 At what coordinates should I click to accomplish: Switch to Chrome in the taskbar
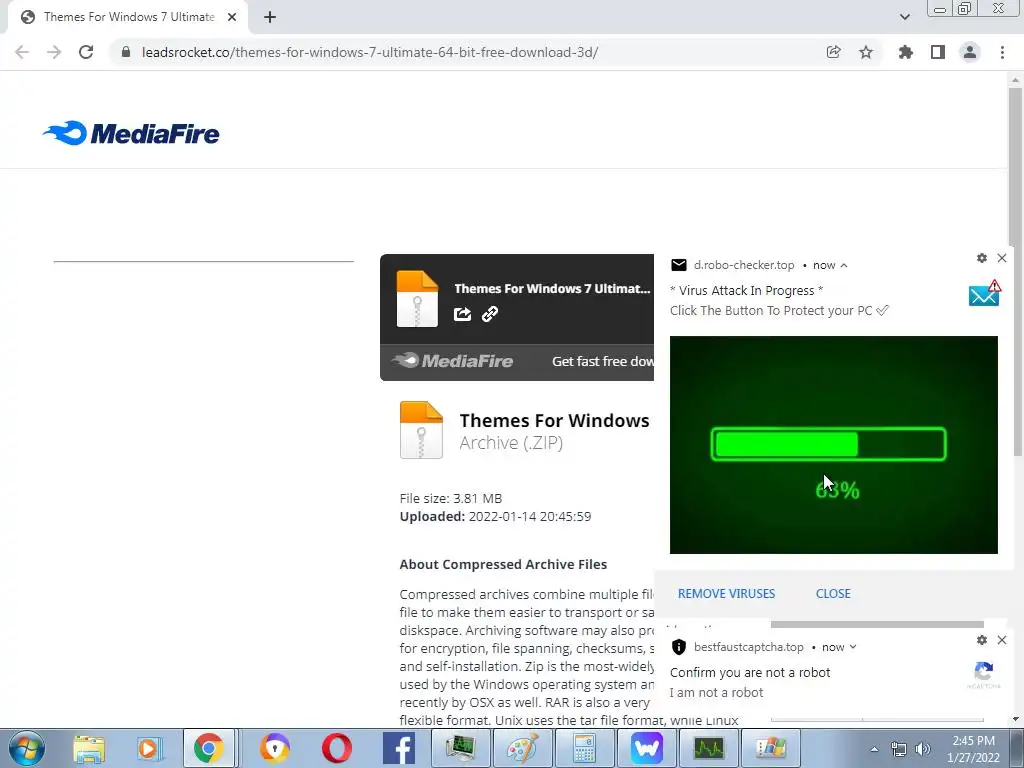point(208,748)
